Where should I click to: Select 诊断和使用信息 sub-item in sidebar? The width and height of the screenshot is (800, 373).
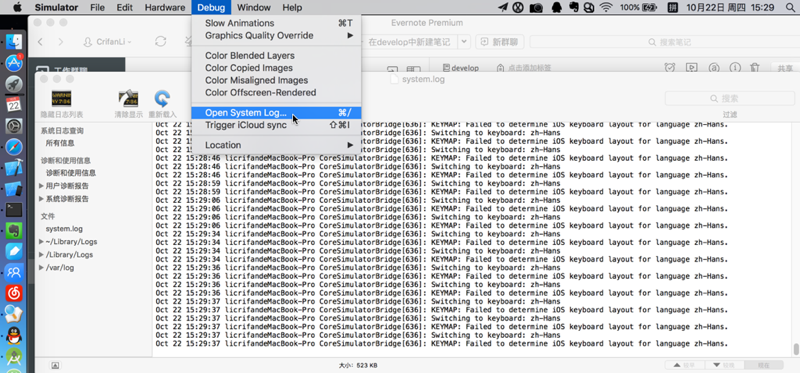click(x=70, y=173)
